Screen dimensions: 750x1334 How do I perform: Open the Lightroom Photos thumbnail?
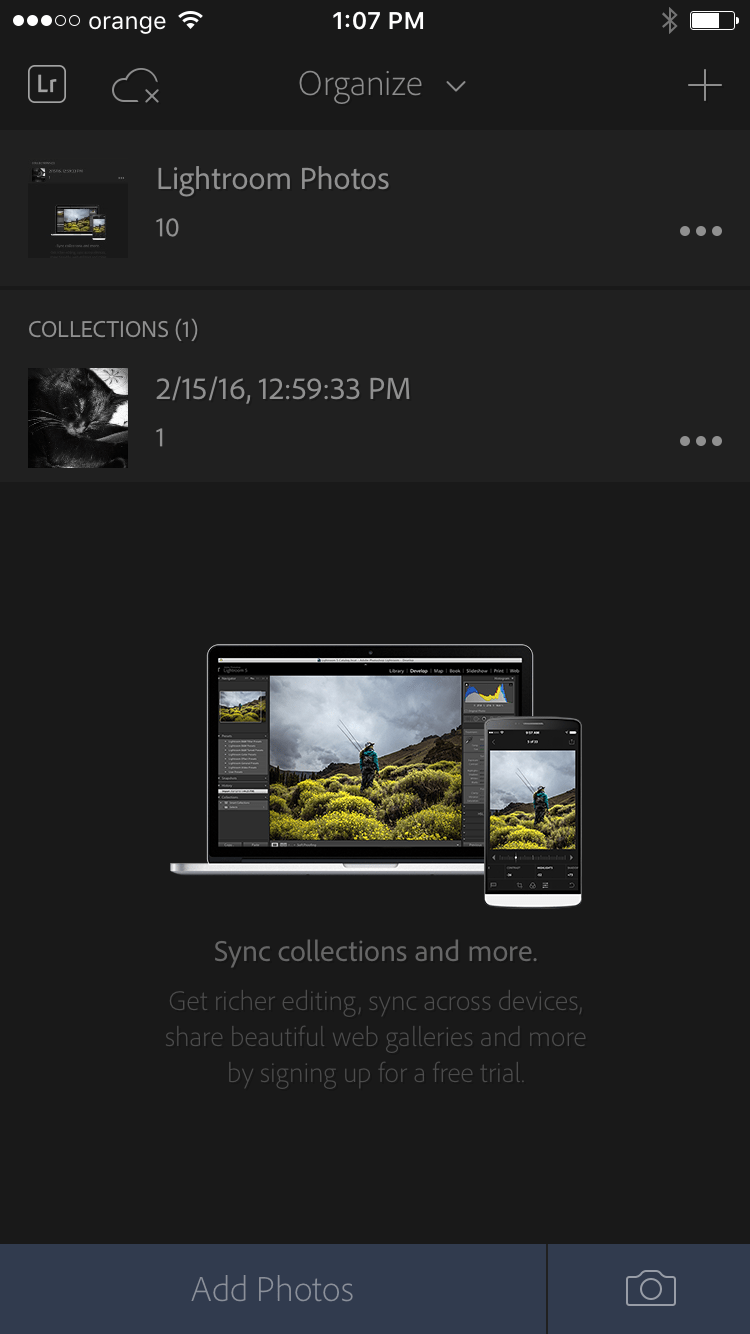78,208
